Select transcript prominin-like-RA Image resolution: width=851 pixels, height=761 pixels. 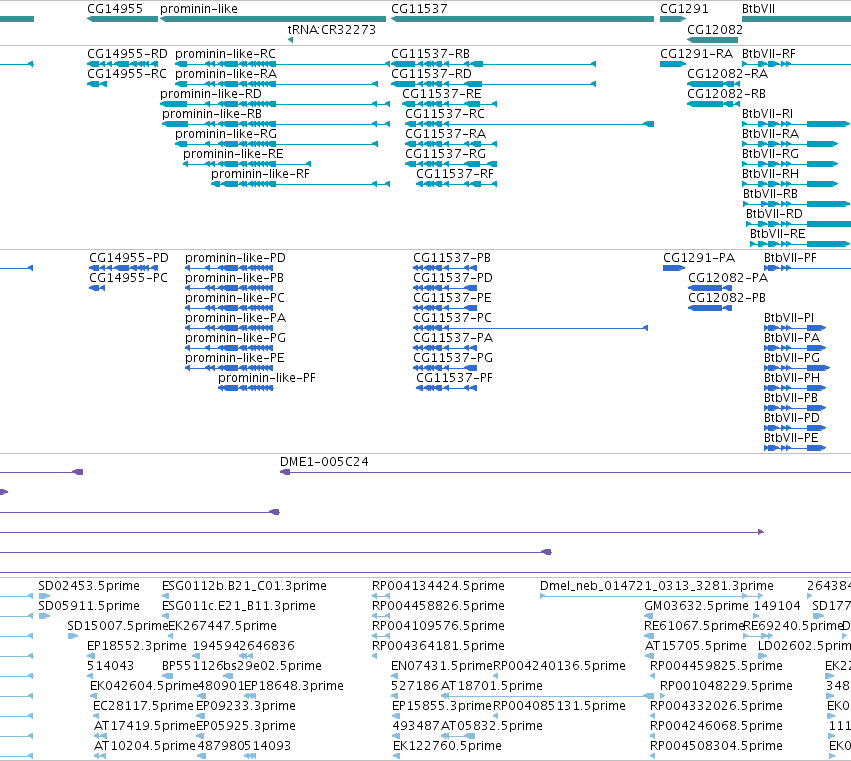(x=226, y=74)
